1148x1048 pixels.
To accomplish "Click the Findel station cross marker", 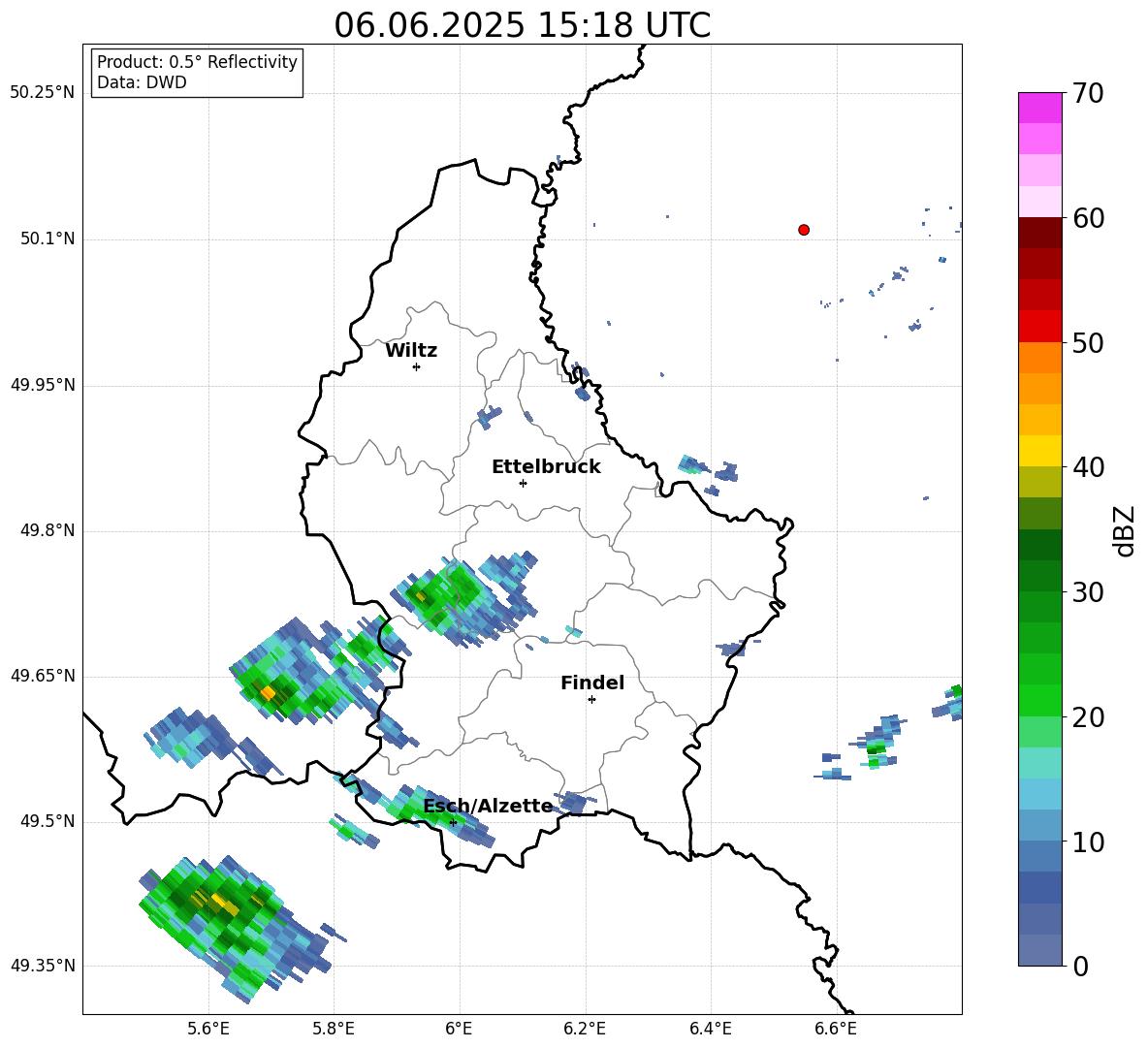I will pyautogui.click(x=591, y=700).
